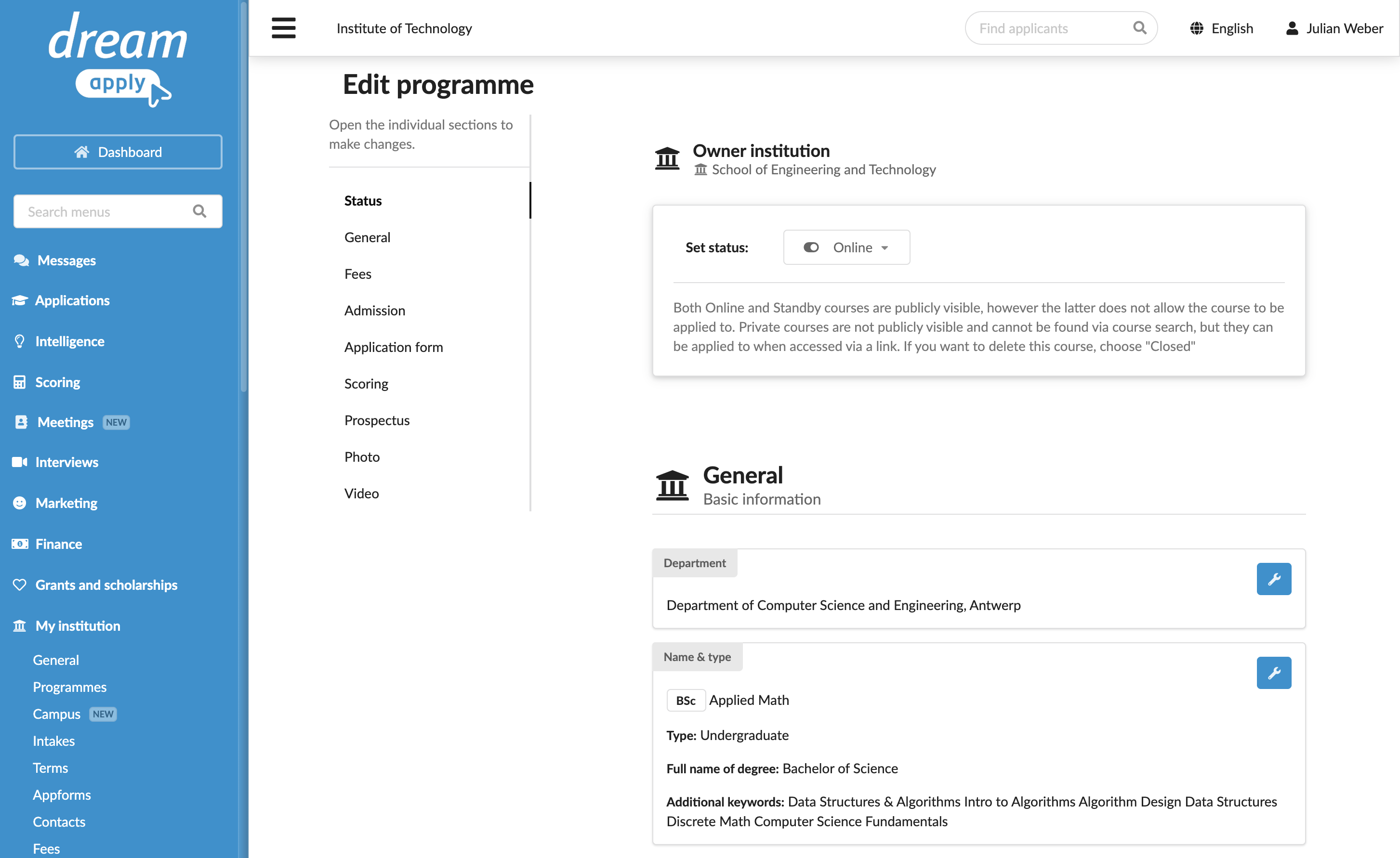Image resolution: width=1400 pixels, height=858 pixels.
Task: Jump to the Video section
Action: pyautogui.click(x=361, y=494)
